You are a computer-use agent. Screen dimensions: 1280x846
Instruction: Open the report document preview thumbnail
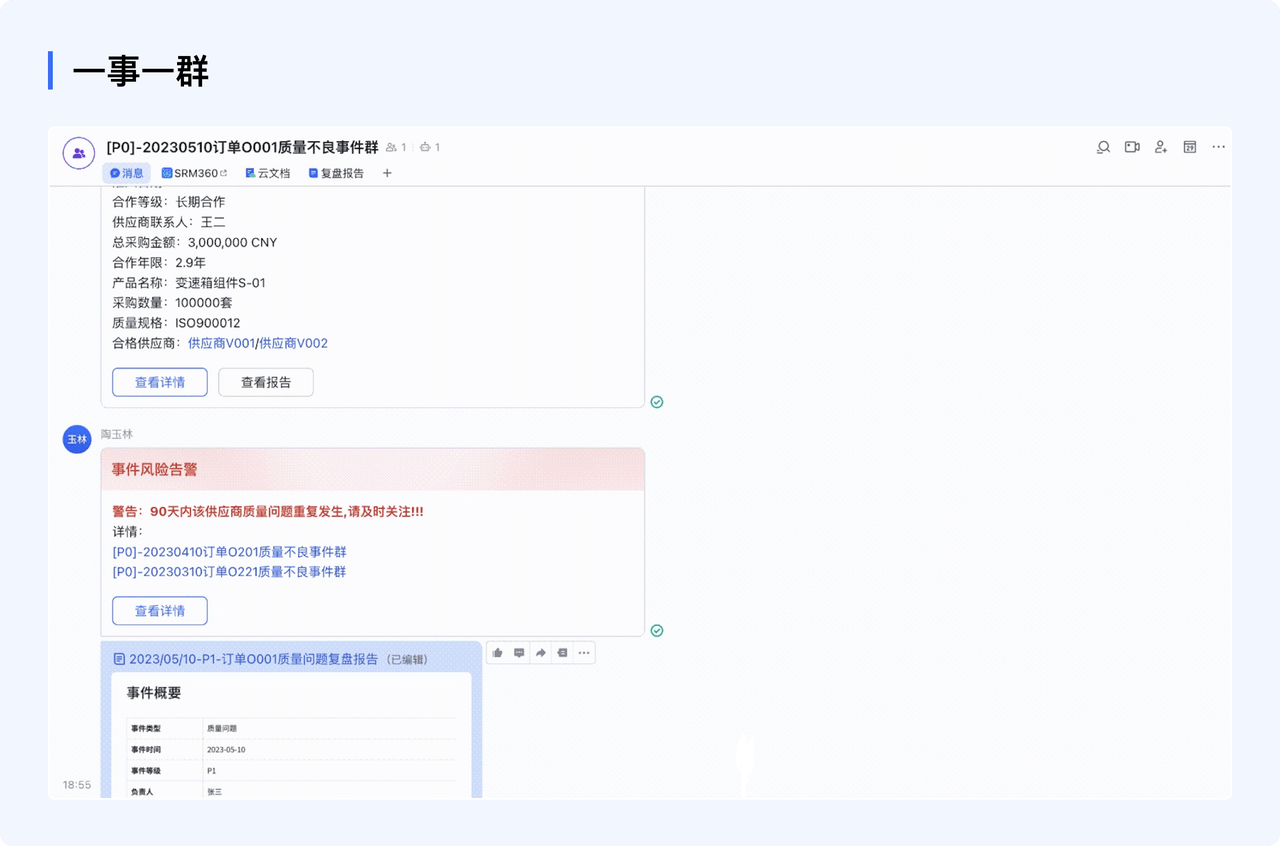pos(291,735)
